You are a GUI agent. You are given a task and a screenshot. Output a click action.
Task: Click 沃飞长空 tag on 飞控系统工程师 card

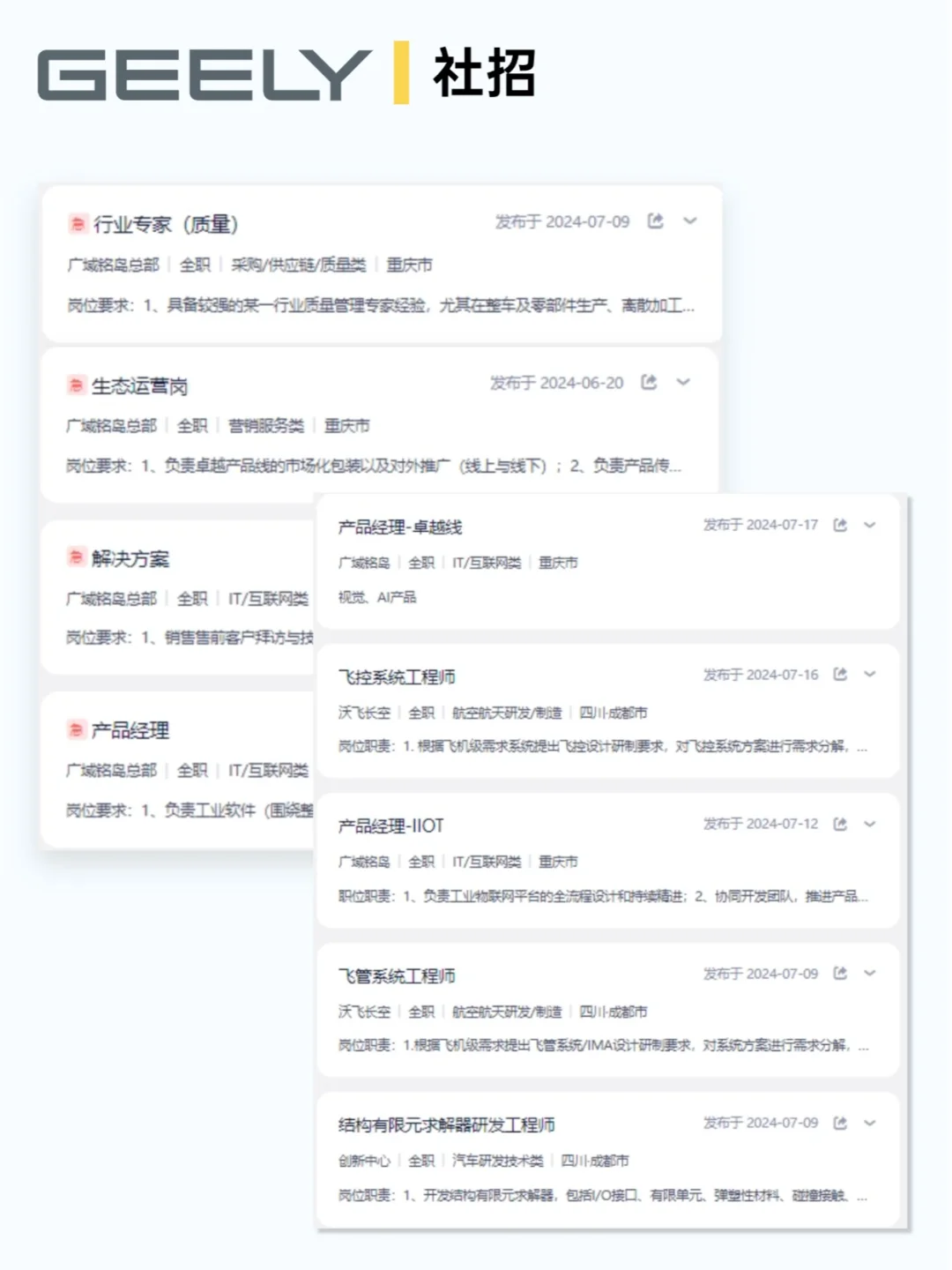click(x=364, y=713)
